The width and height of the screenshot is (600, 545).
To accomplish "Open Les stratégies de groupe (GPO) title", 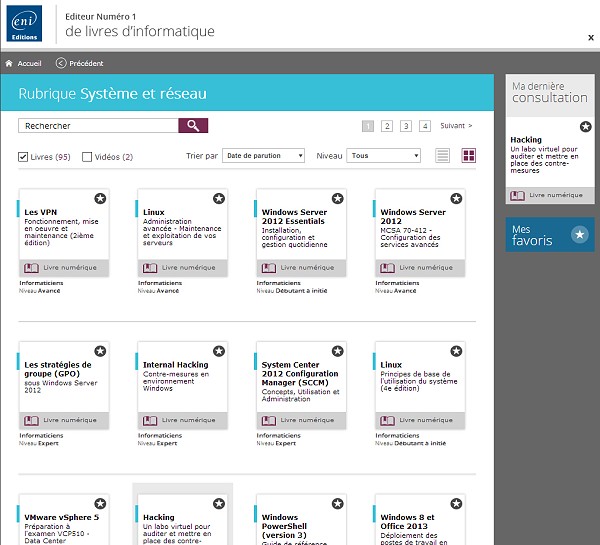I will coord(58,369).
